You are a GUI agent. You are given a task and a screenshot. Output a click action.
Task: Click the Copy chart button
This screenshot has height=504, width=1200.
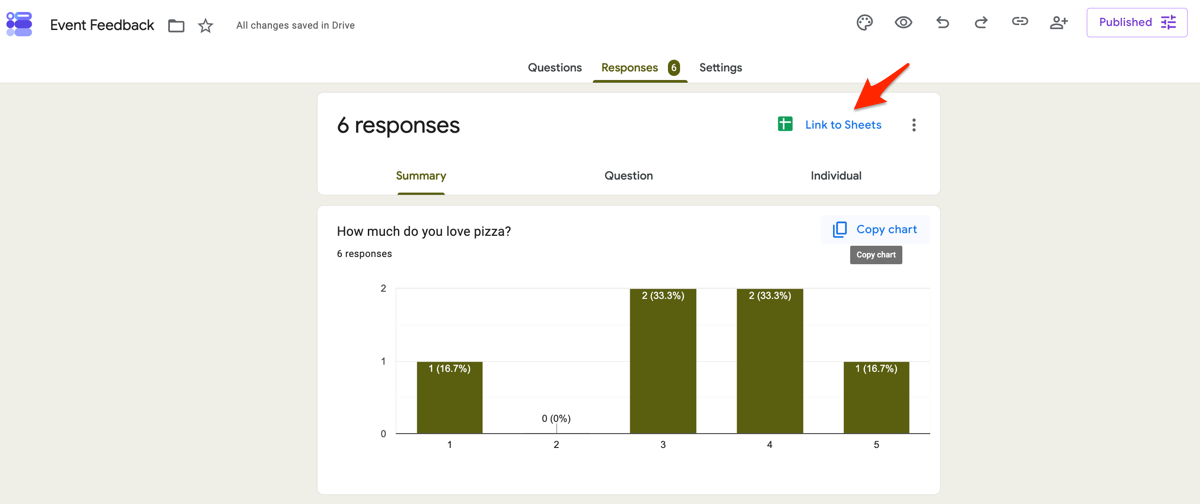(x=875, y=230)
